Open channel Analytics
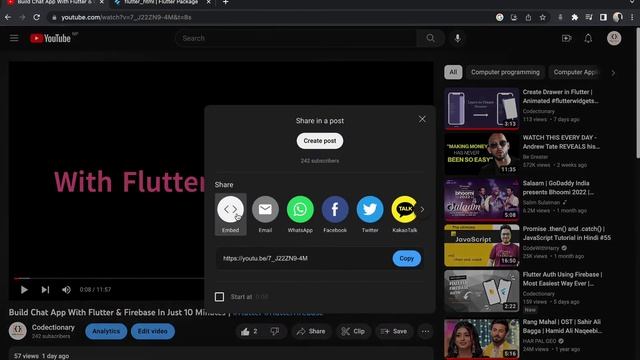 point(106,331)
